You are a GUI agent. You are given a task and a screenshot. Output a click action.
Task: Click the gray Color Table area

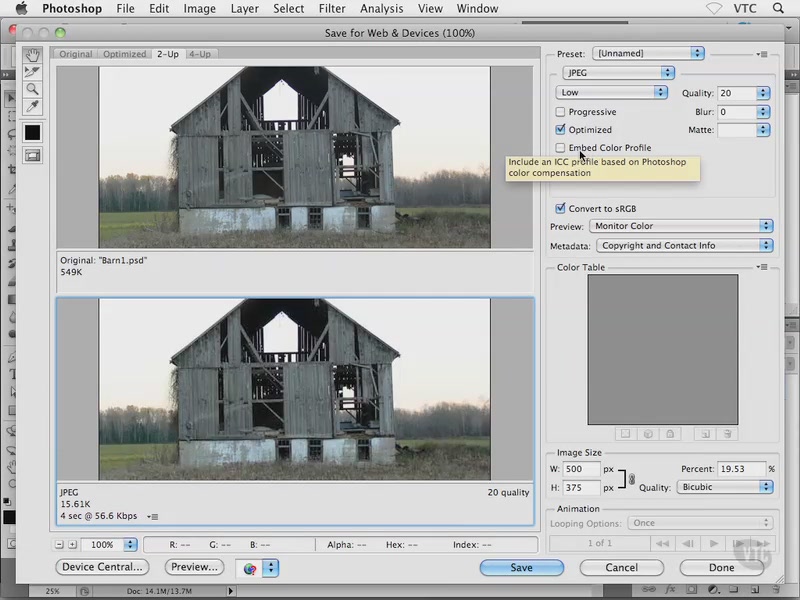coord(663,349)
